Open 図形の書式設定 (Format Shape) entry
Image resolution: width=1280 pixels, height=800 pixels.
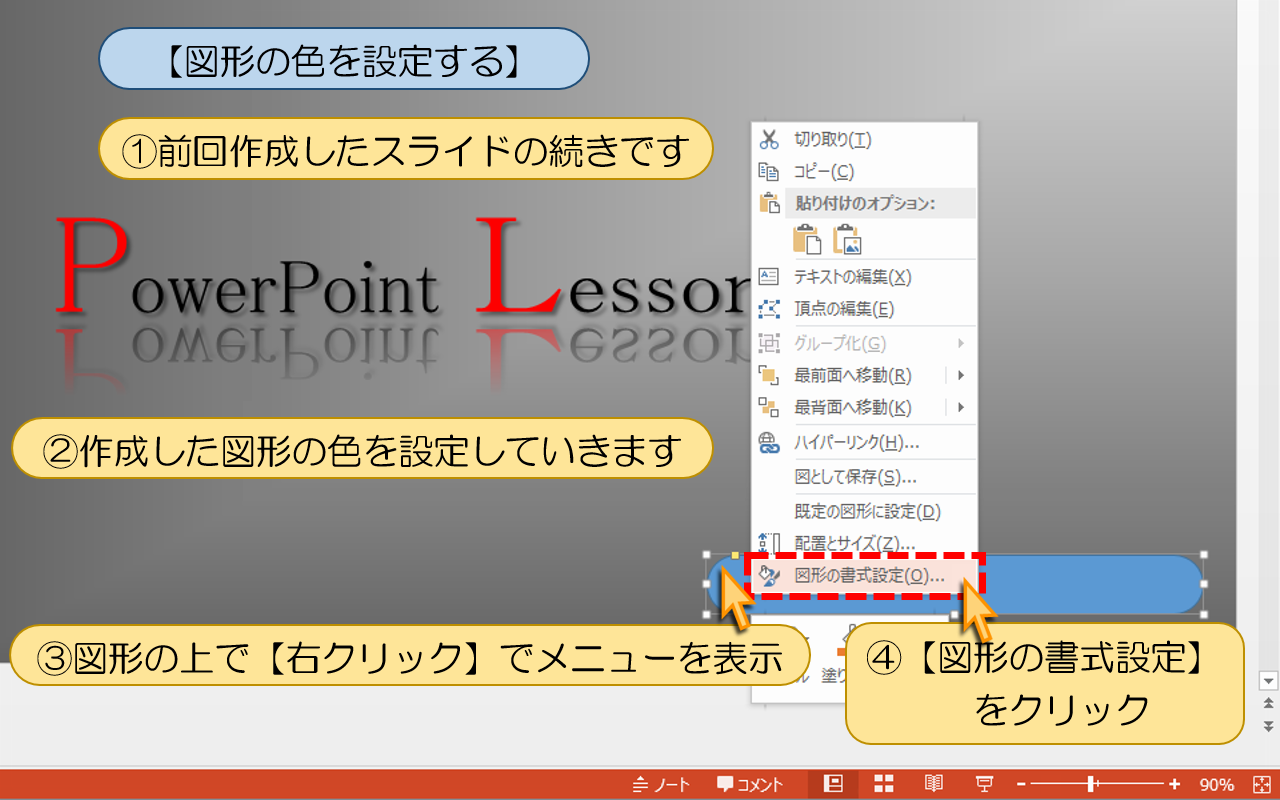click(x=865, y=576)
